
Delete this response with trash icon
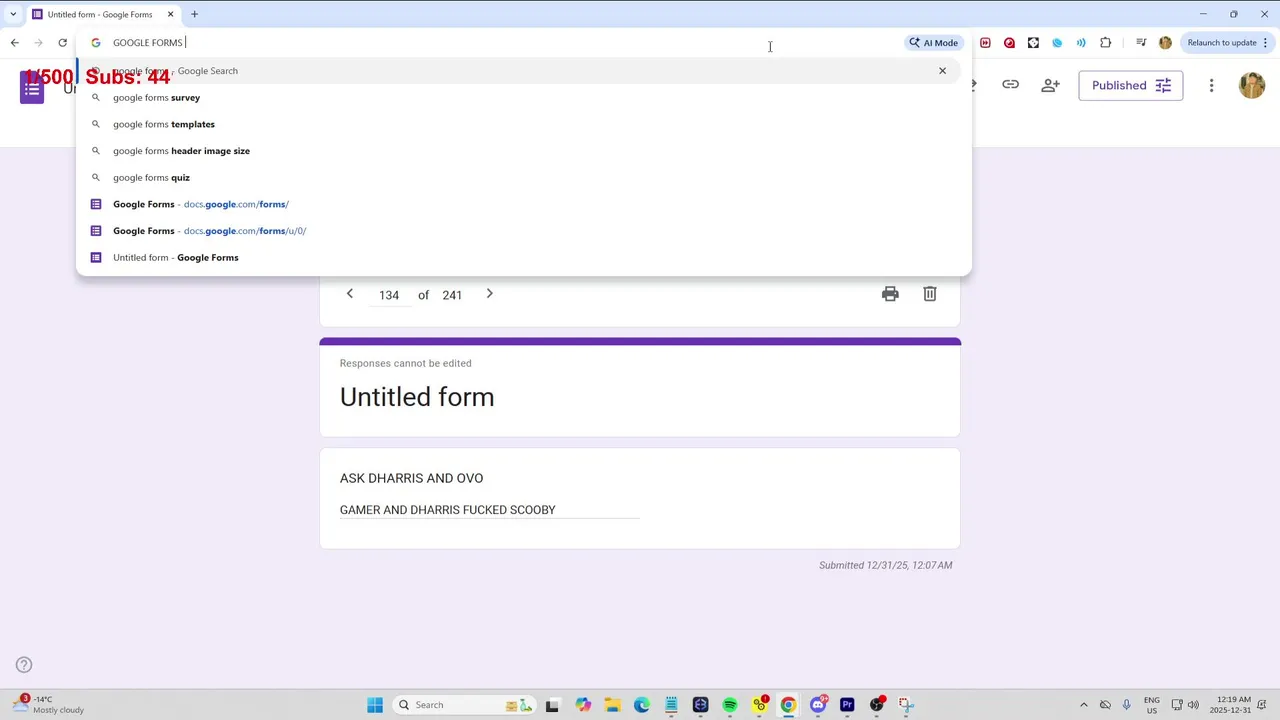point(930,294)
